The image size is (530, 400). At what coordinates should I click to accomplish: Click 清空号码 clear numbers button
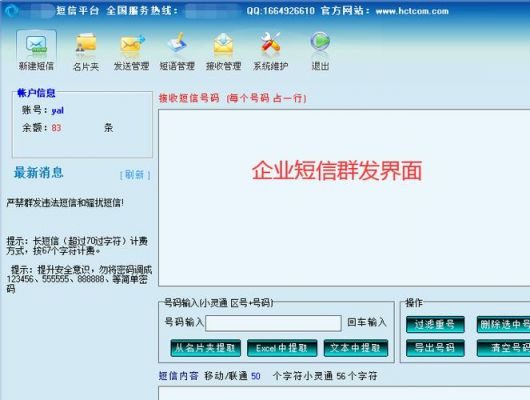click(503, 348)
